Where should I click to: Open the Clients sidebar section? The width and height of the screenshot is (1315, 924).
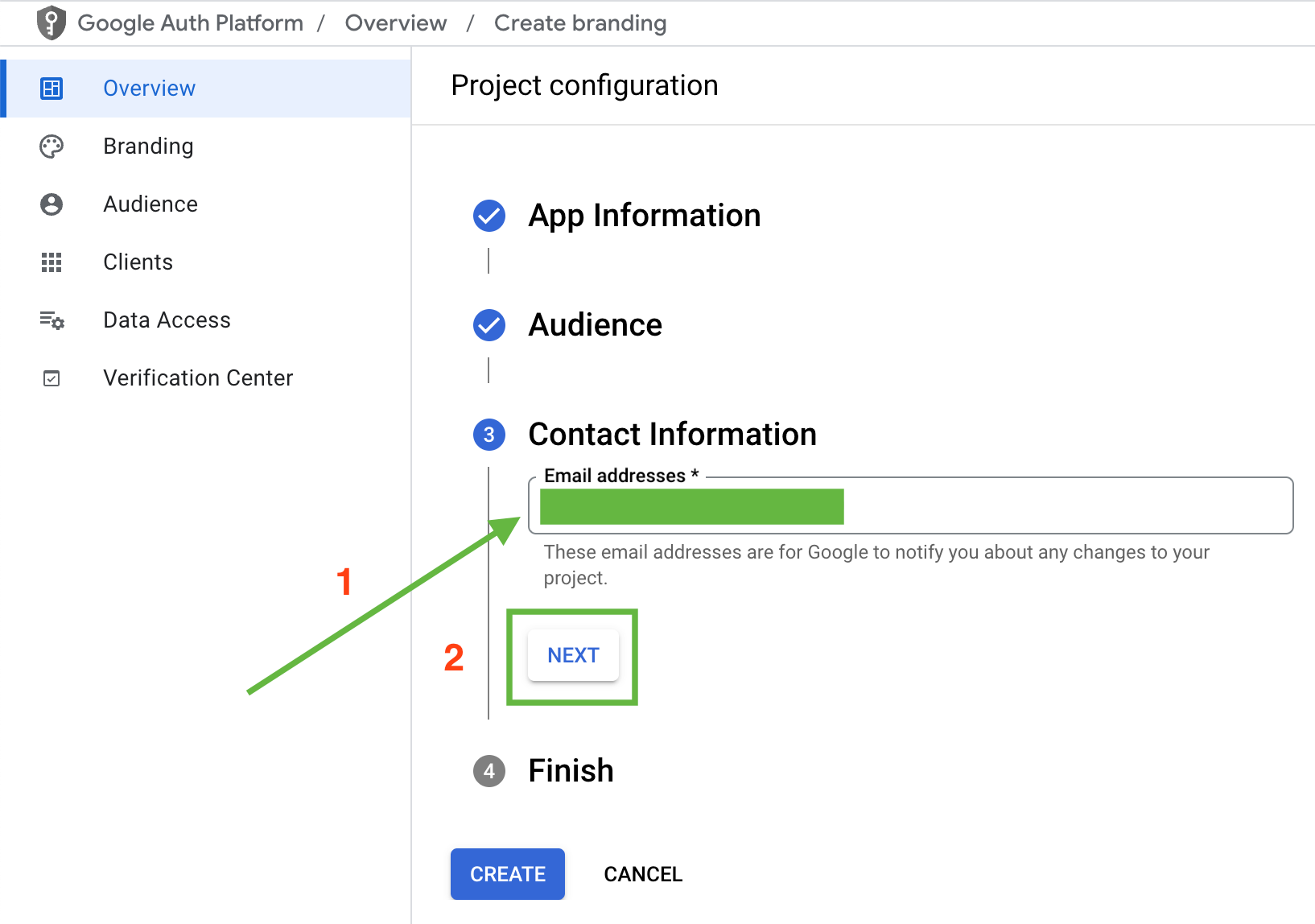[207, 262]
